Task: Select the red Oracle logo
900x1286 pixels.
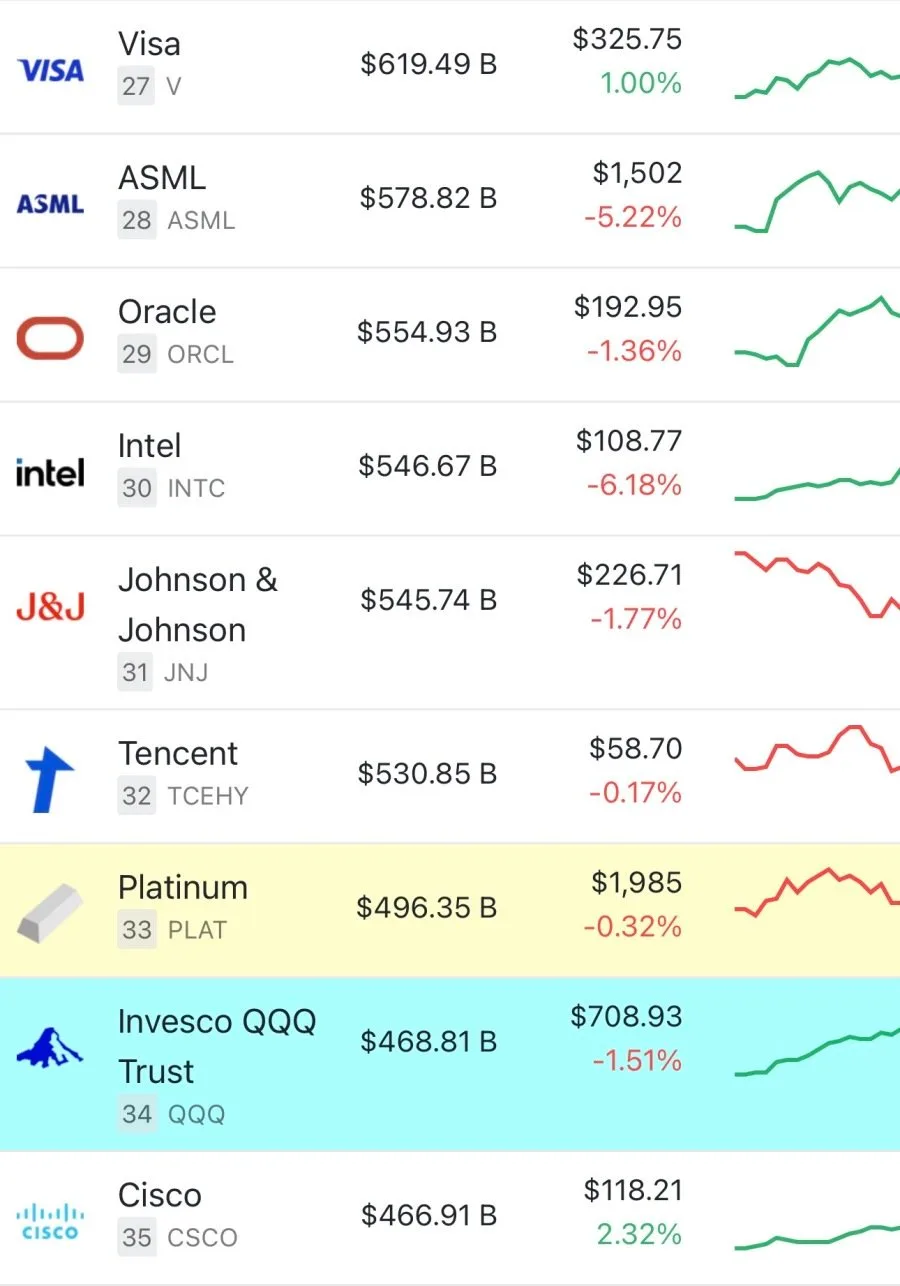Action: (x=50, y=338)
